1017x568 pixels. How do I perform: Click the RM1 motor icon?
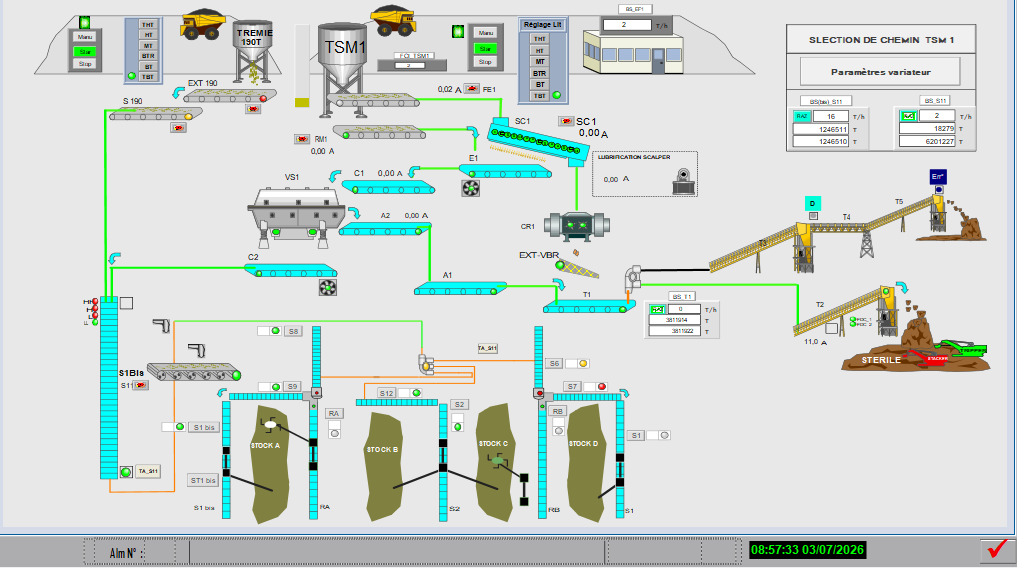pos(302,139)
